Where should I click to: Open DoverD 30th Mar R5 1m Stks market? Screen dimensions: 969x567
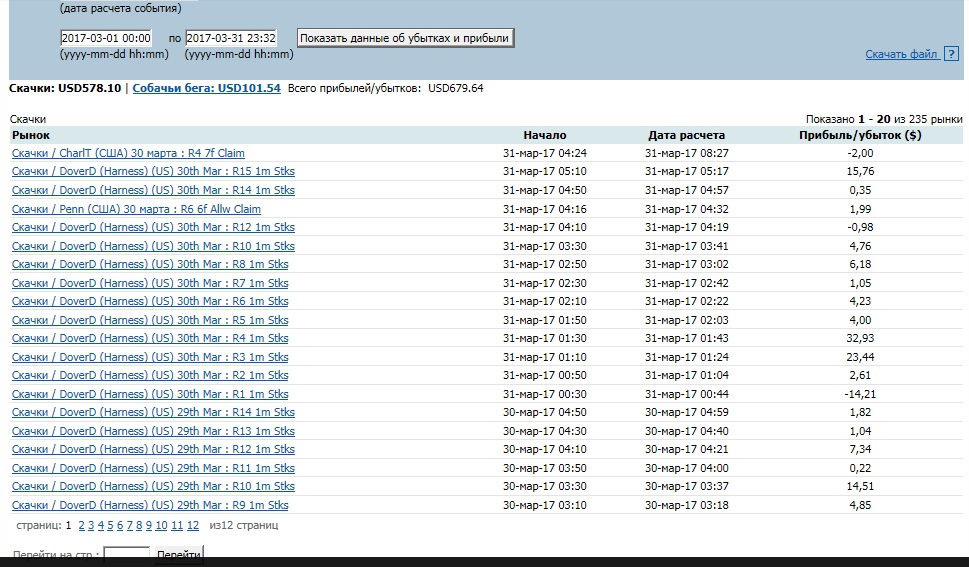[x=150, y=320]
